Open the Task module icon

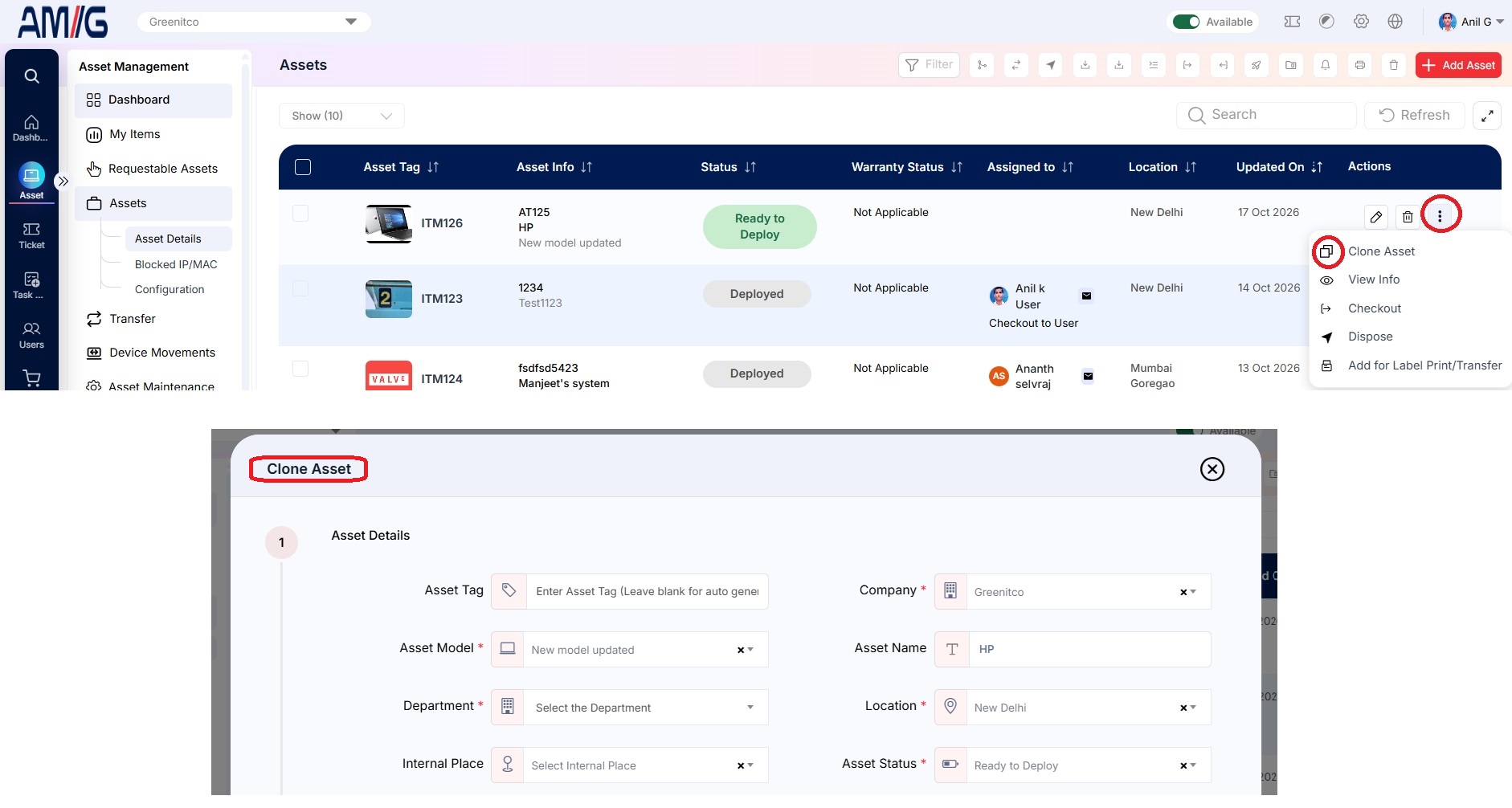[x=31, y=285]
